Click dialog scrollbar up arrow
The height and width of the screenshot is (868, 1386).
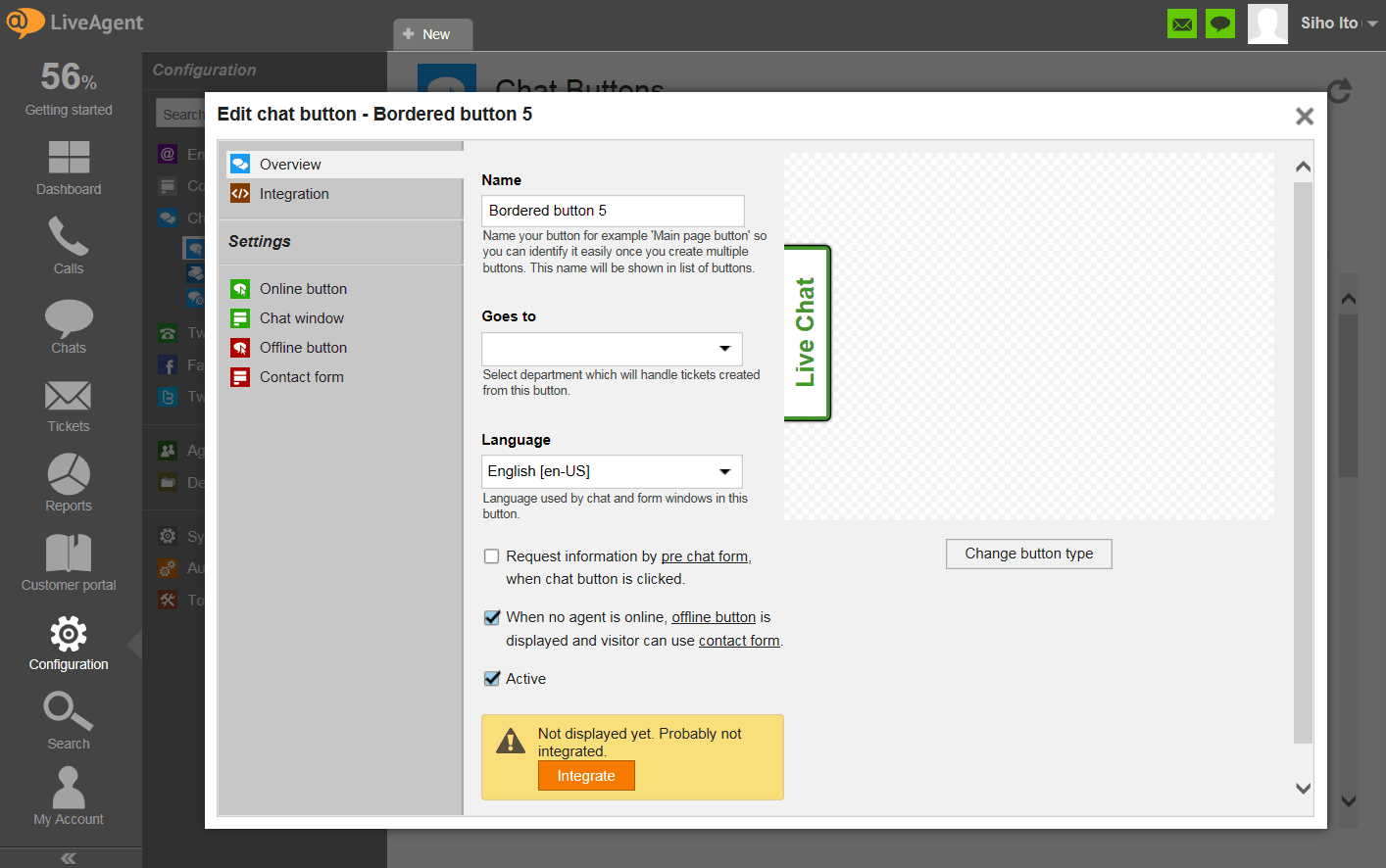click(1303, 167)
